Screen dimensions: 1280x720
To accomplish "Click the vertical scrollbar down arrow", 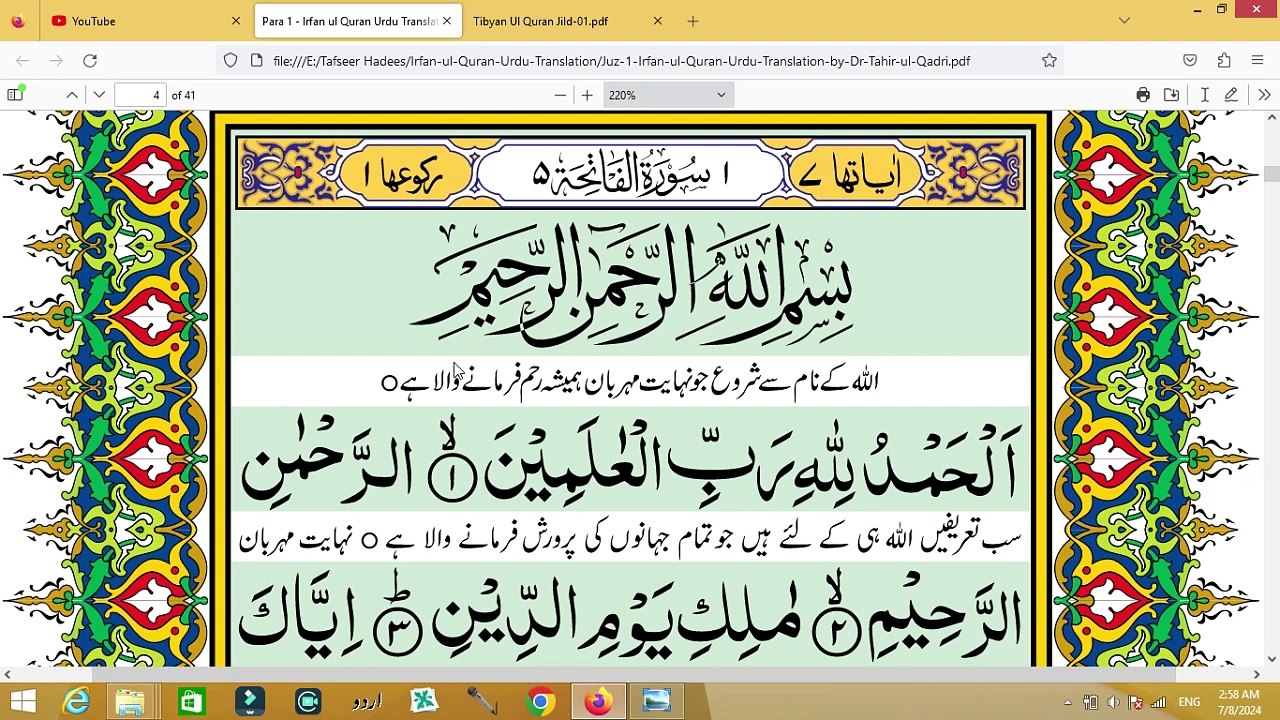I will pos(1272,659).
